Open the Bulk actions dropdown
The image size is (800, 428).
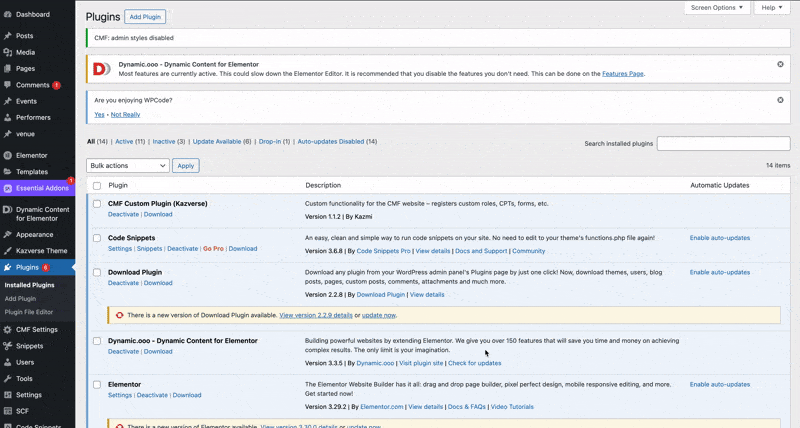pyautogui.click(x=128, y=165)
